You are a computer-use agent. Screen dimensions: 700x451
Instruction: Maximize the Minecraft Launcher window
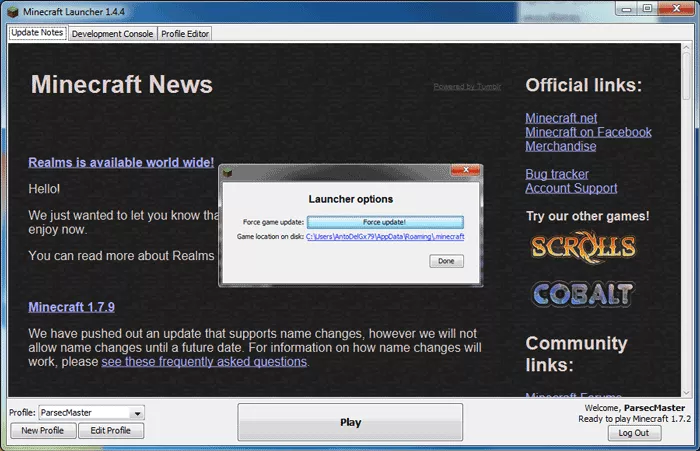(647, 8)
